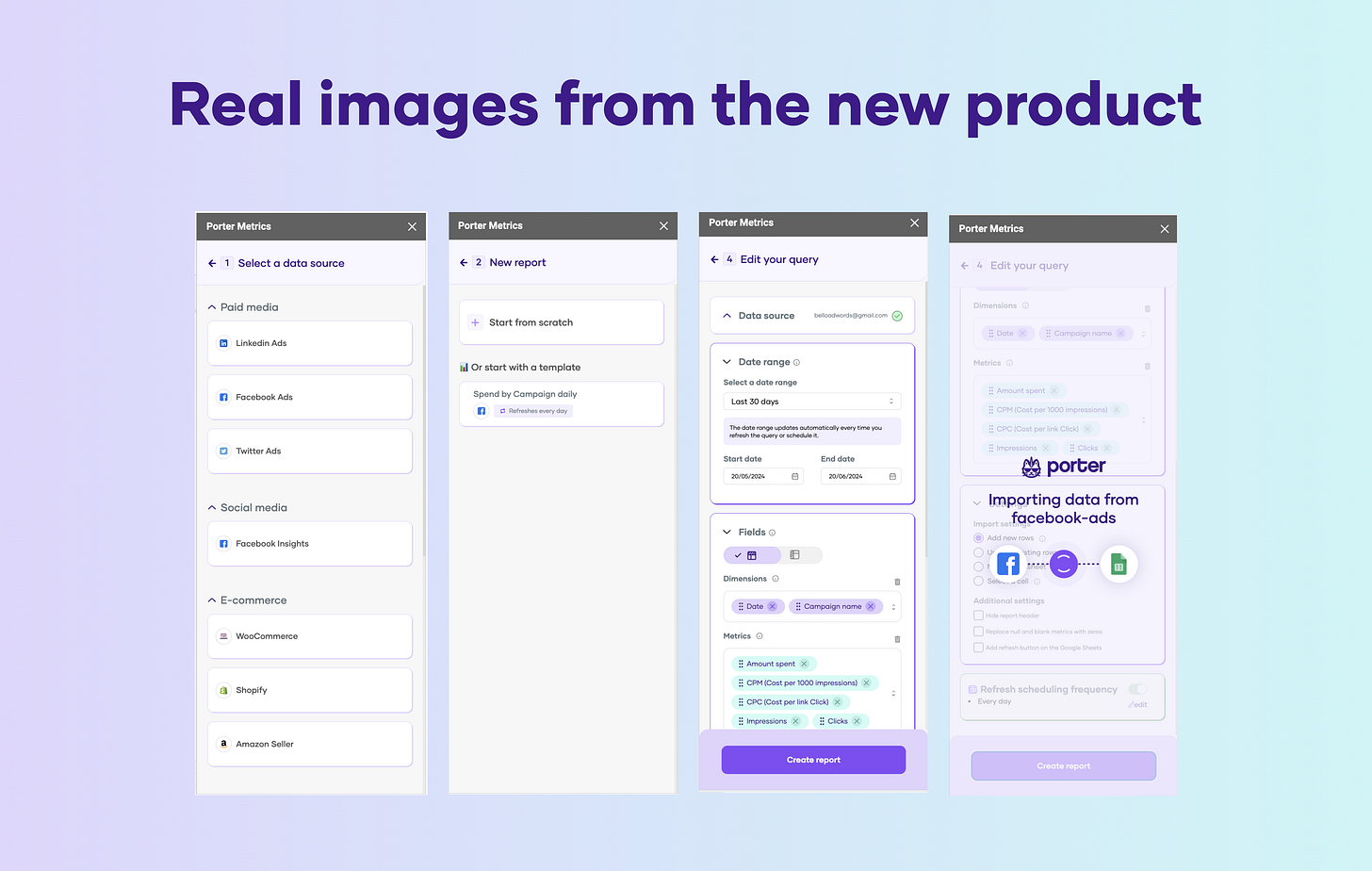Close the Select a data source panel

pos(412,227)
